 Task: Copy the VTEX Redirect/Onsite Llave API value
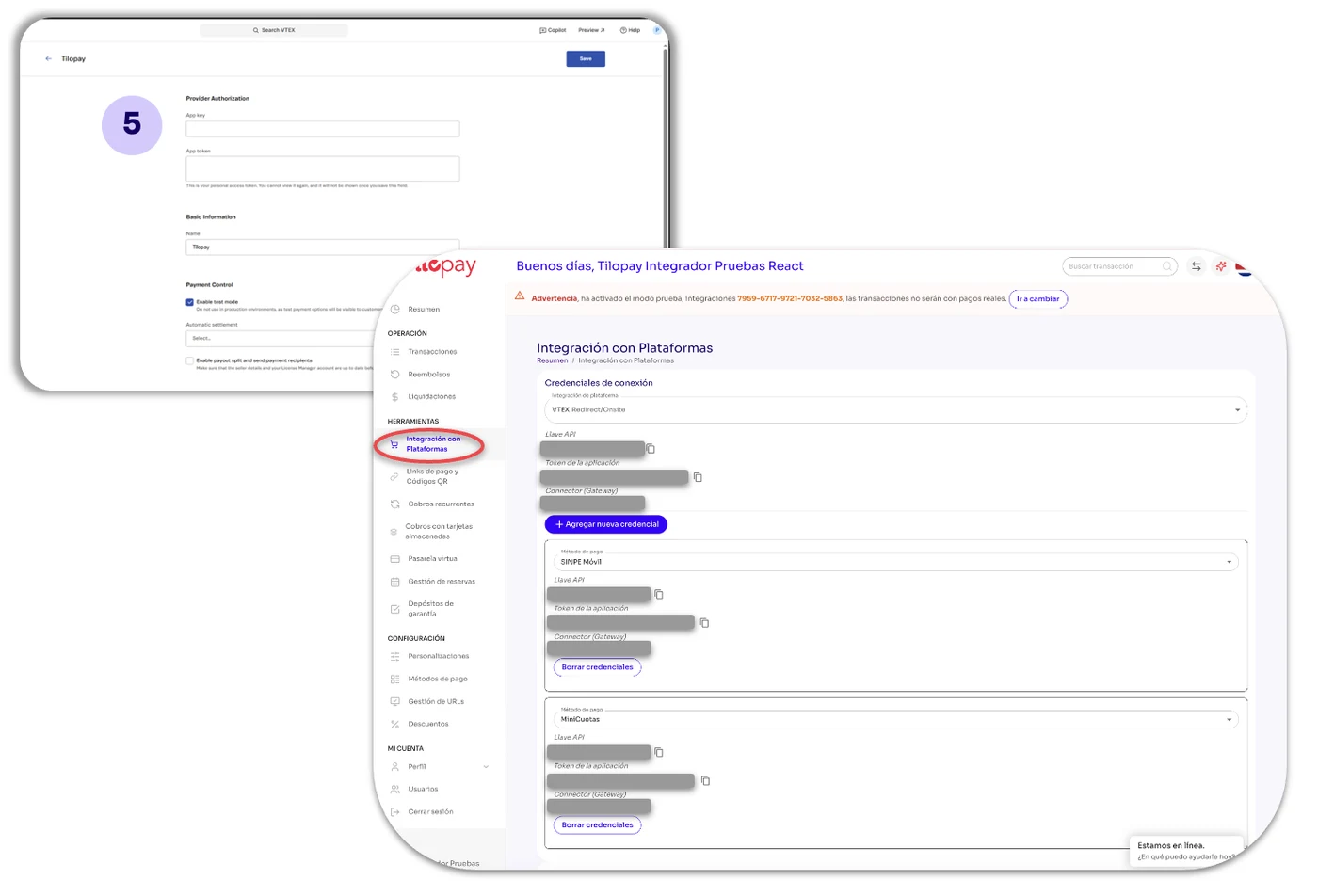coord(651,449)
